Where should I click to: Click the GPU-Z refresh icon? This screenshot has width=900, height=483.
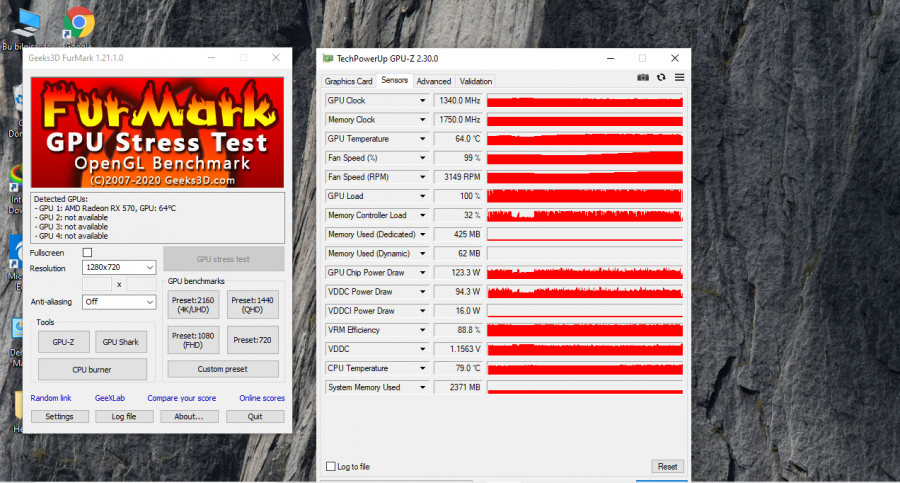[x=661, y=78]
